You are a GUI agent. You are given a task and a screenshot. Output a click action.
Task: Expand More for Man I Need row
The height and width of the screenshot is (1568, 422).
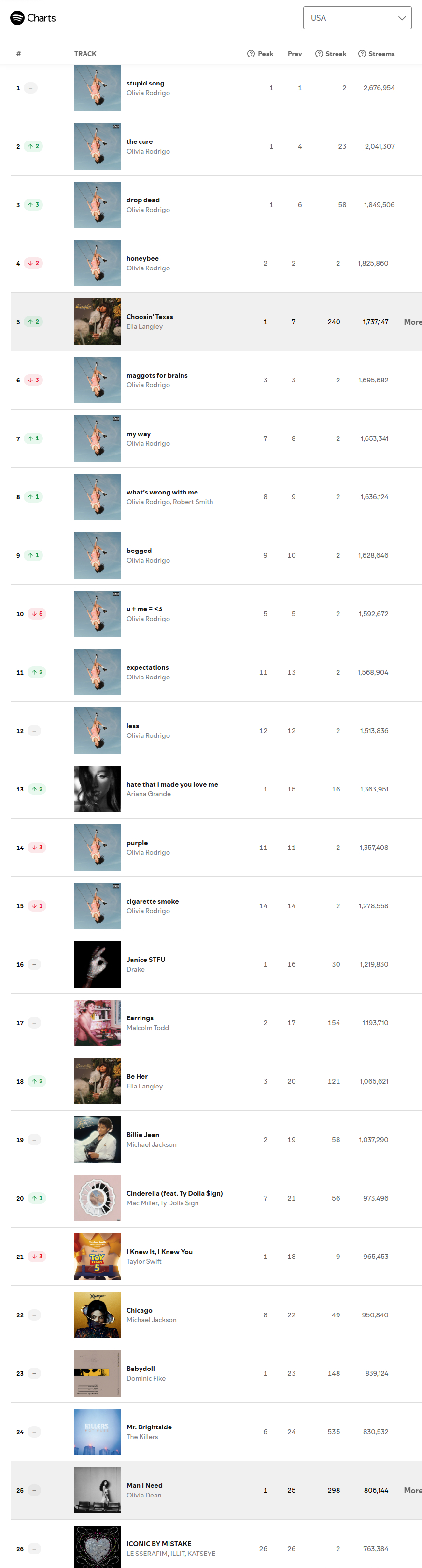[x=412, y=1491]
